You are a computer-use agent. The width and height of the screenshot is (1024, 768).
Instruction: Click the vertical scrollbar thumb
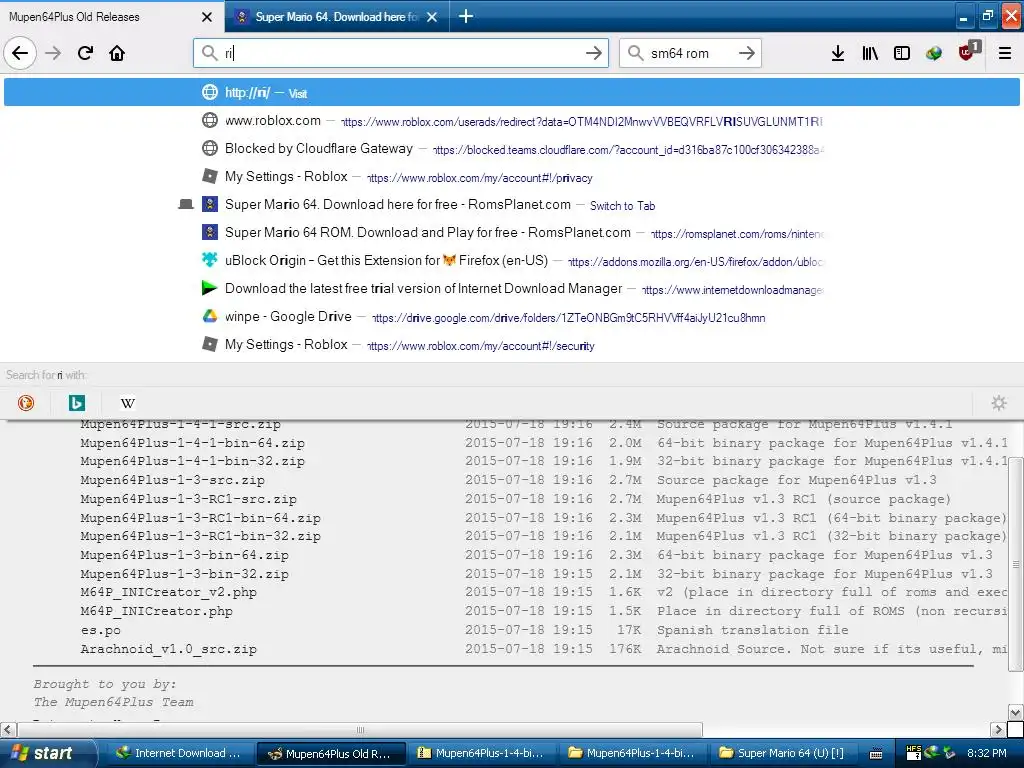(x=1015, y=564)
